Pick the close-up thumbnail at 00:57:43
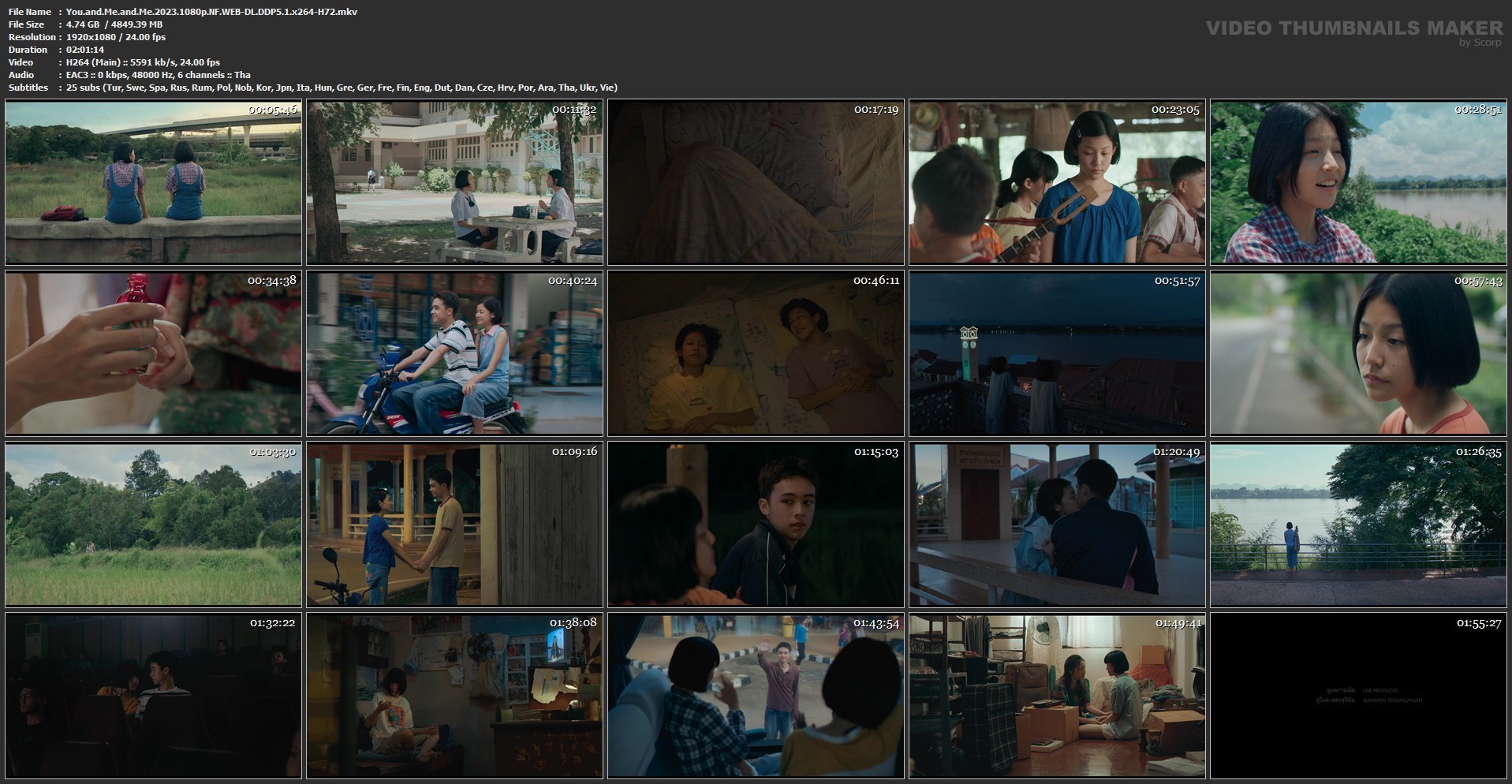Image resolution: width=1512 pixels, height=784 pixels. [1358, 353]
